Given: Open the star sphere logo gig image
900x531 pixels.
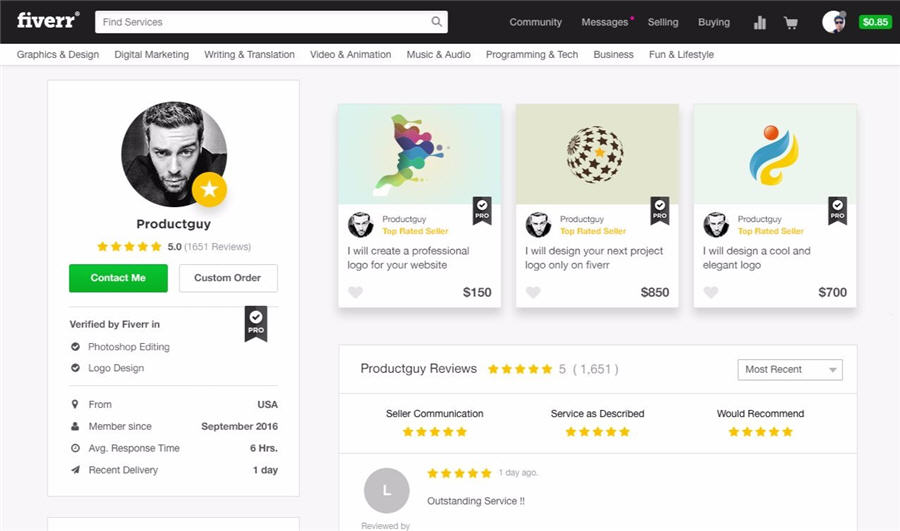Looking at the screenshot, I should click(597, 154).
